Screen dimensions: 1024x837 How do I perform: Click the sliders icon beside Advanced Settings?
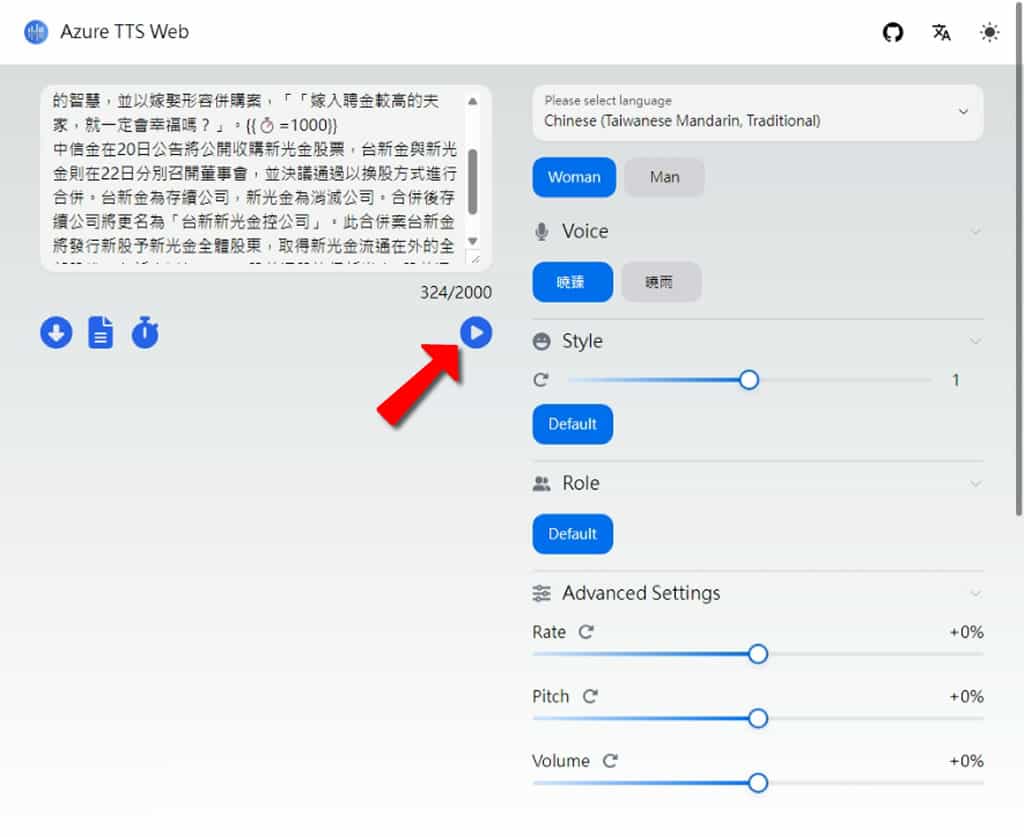click(x=541, y=593)
